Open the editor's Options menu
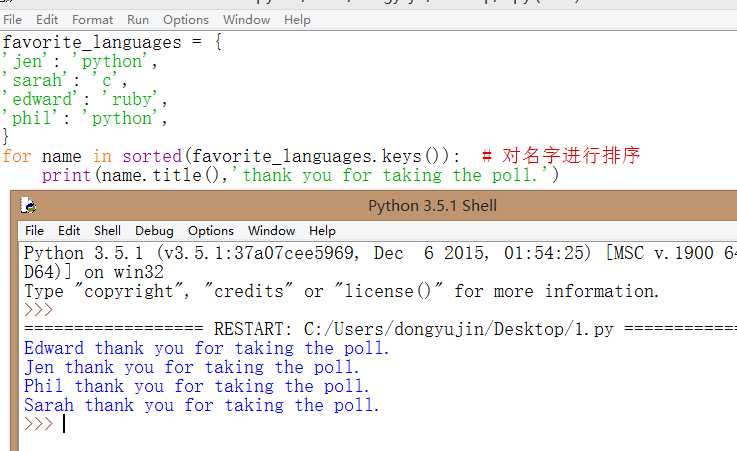This screenshot has width=737, height=451. tap(186, 20)
